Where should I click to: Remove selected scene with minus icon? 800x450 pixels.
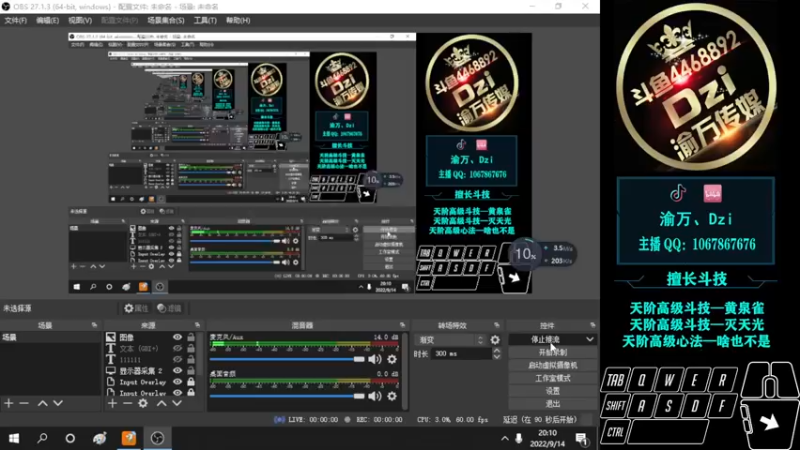click(x=24, y=403)
